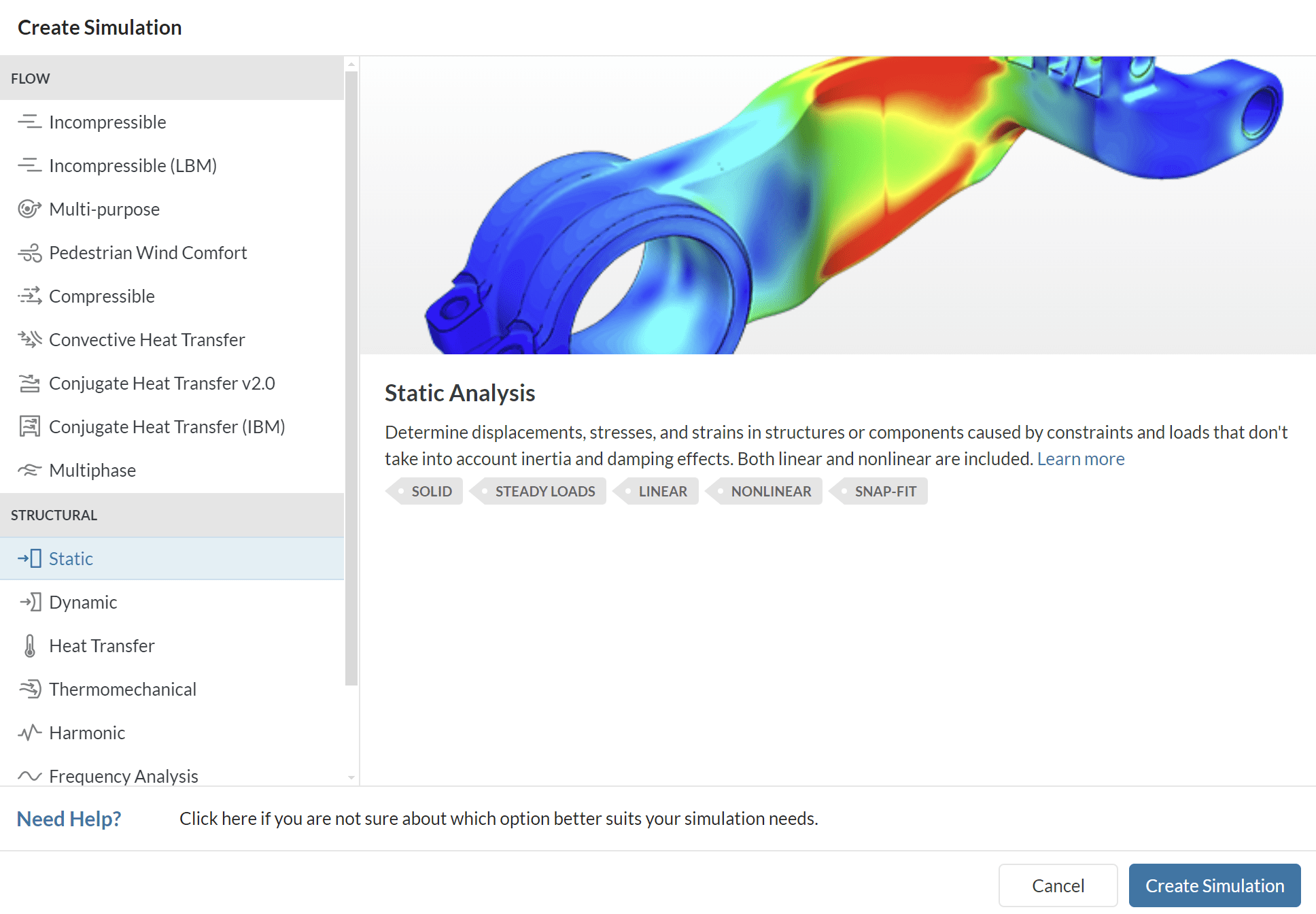
Task: Click the Heat Transfer thermometer icon
Action: point(29,645)
